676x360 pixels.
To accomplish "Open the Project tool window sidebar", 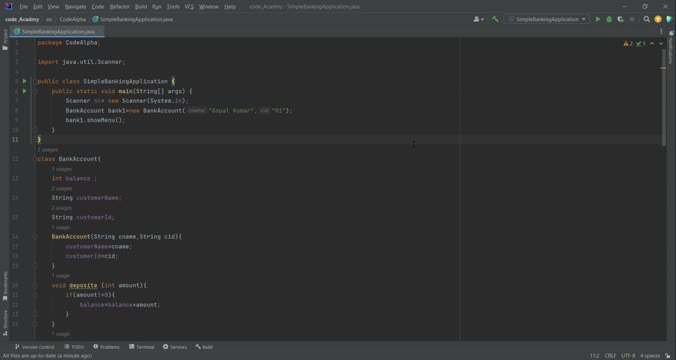I will point(5,40).
